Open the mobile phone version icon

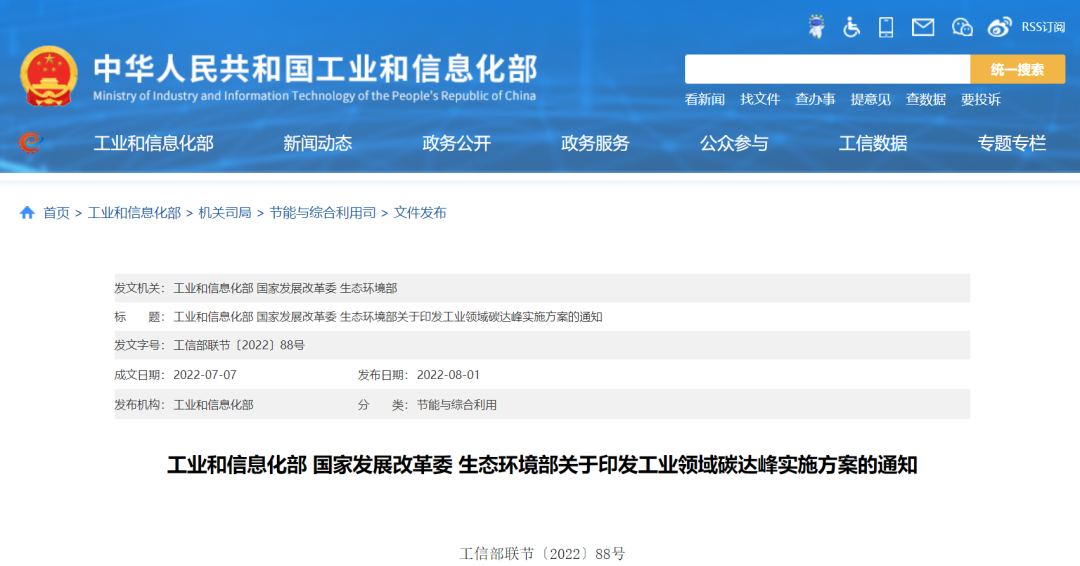pos(886,28)
